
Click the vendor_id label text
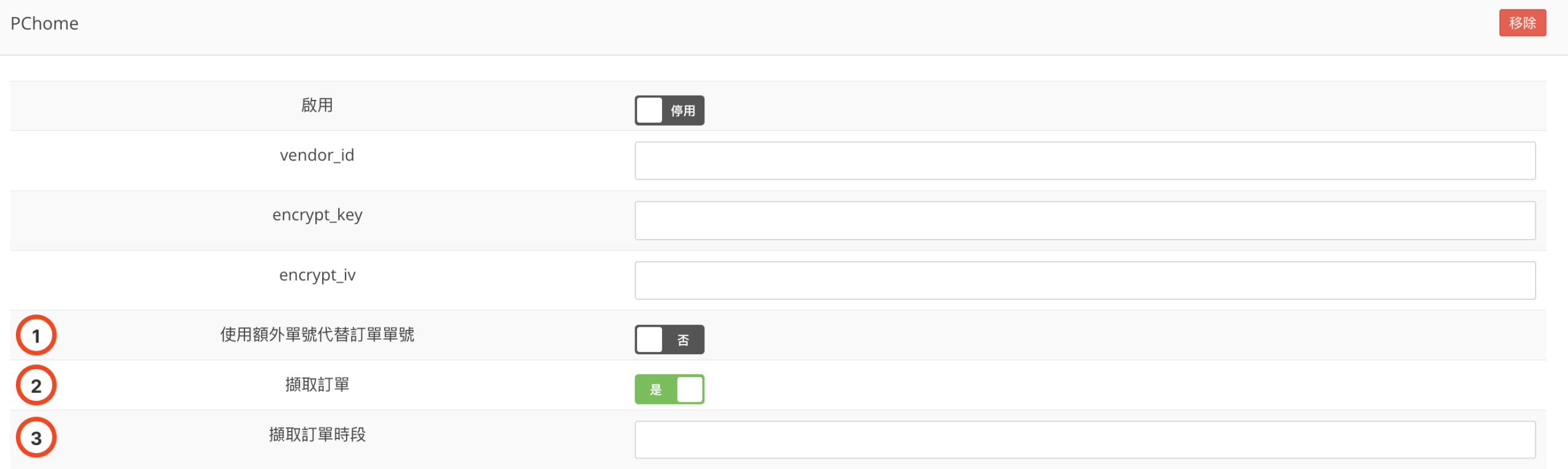[317, 155]
